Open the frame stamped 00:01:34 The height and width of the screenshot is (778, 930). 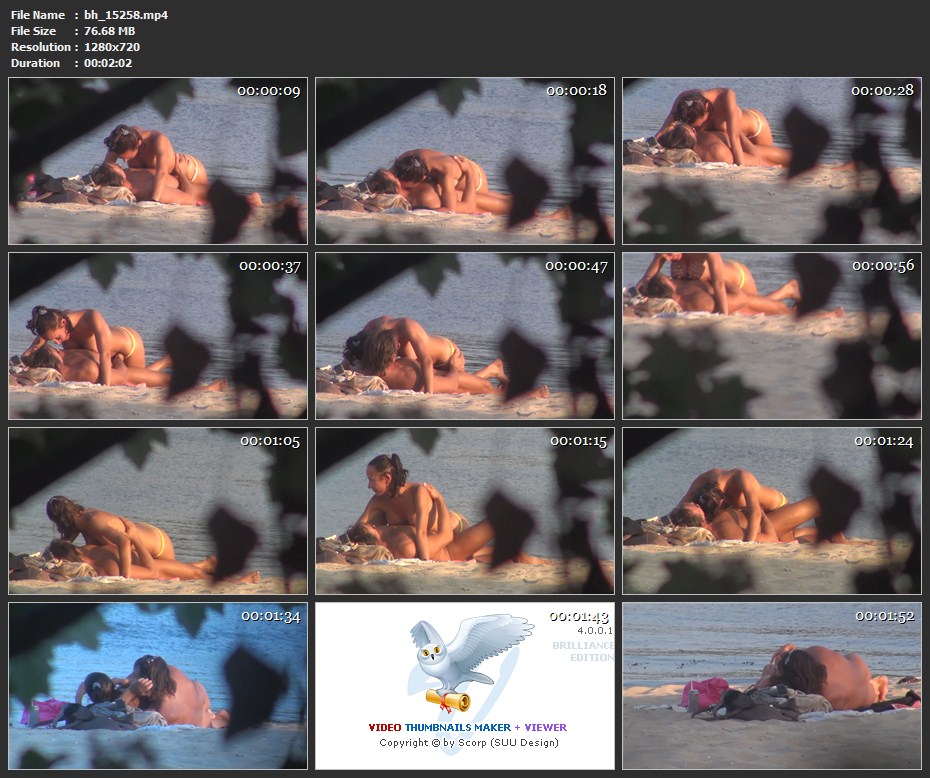[158, 686]
